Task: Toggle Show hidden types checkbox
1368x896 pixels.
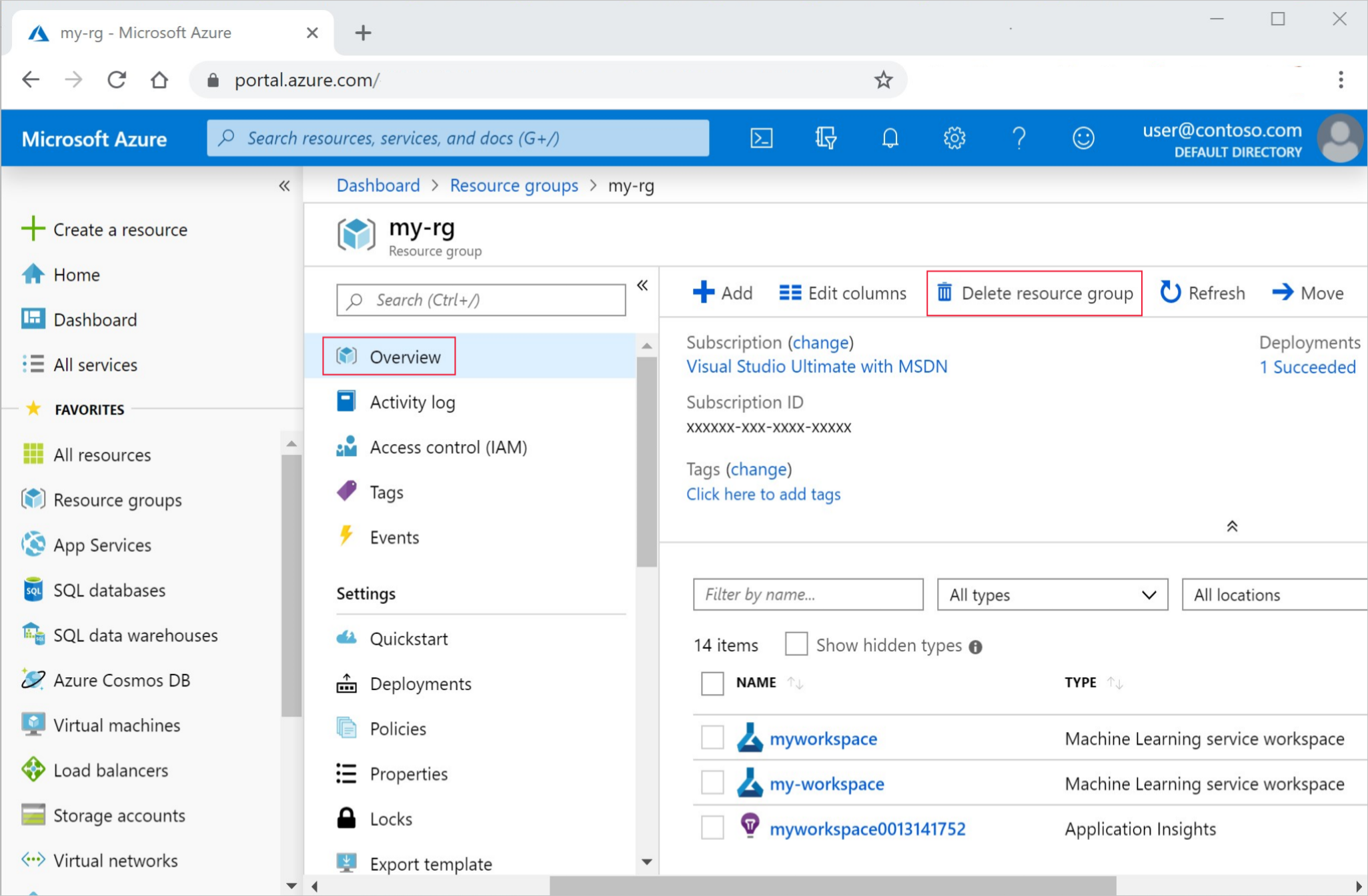Action: [x=795, y=644]
